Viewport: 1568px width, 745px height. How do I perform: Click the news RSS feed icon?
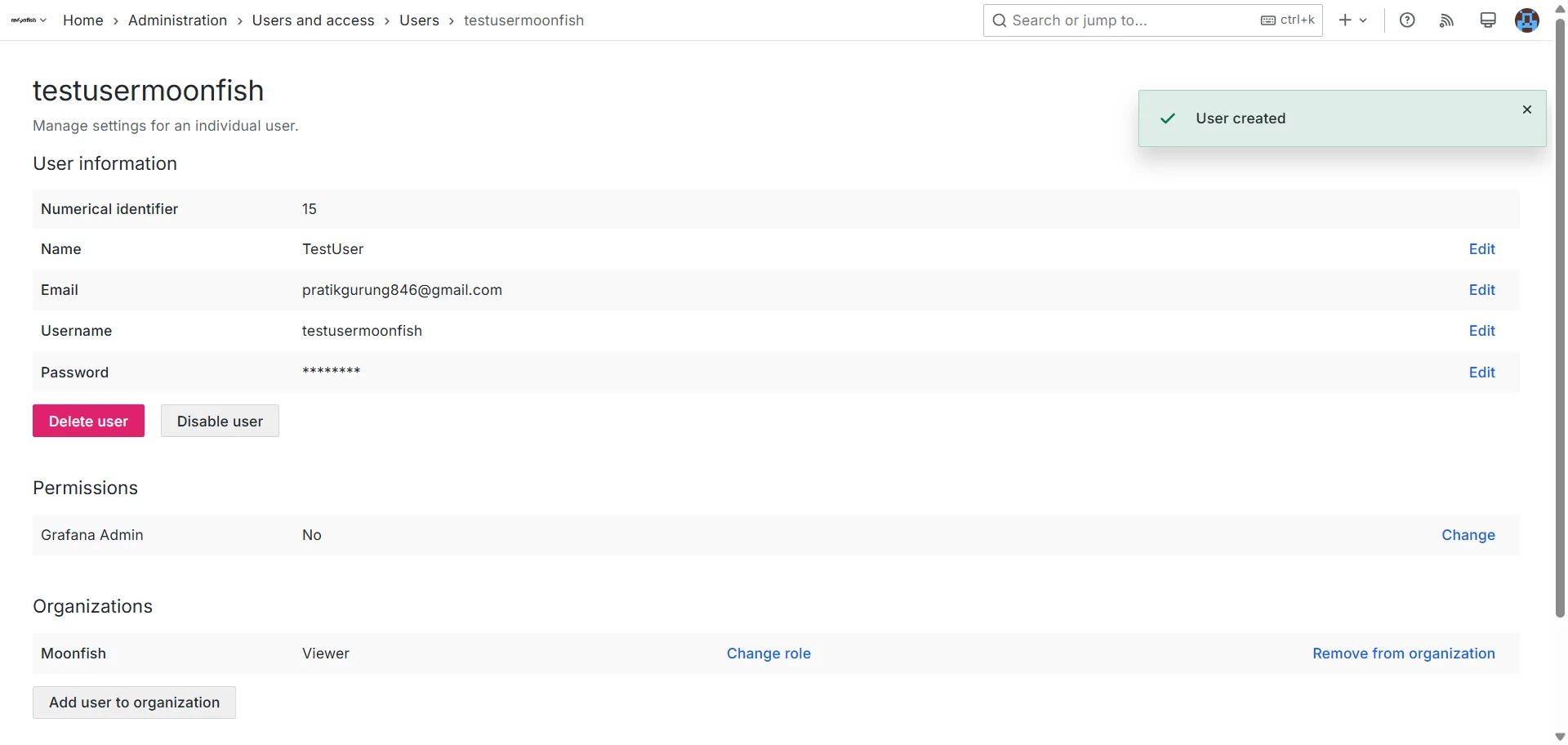pyautogui.click(x=1446, y=20)
